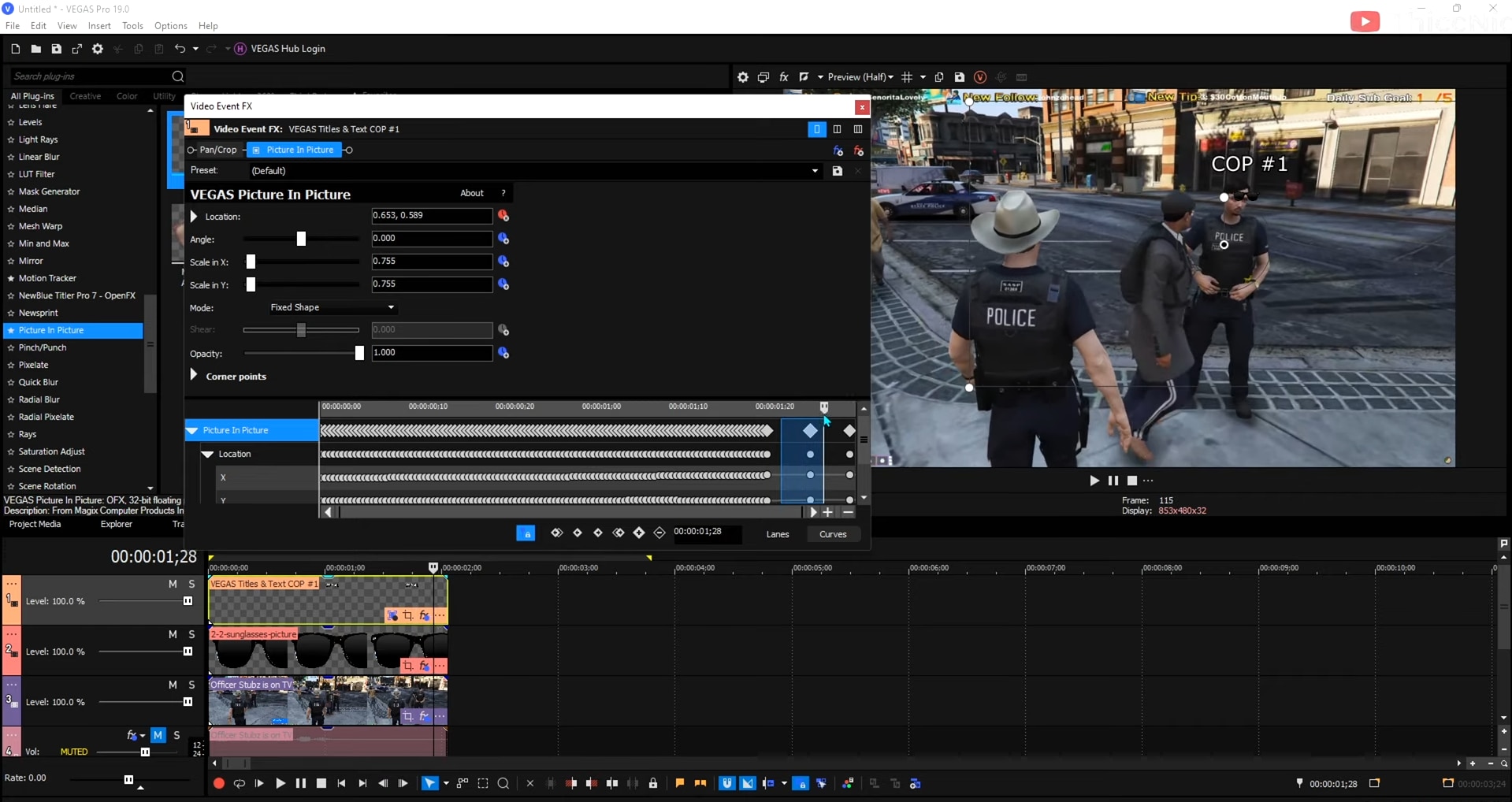1512x802 pixels.
Task: Toggle Enable Snapping magnet icon
Action: click(x=727, y=783)
